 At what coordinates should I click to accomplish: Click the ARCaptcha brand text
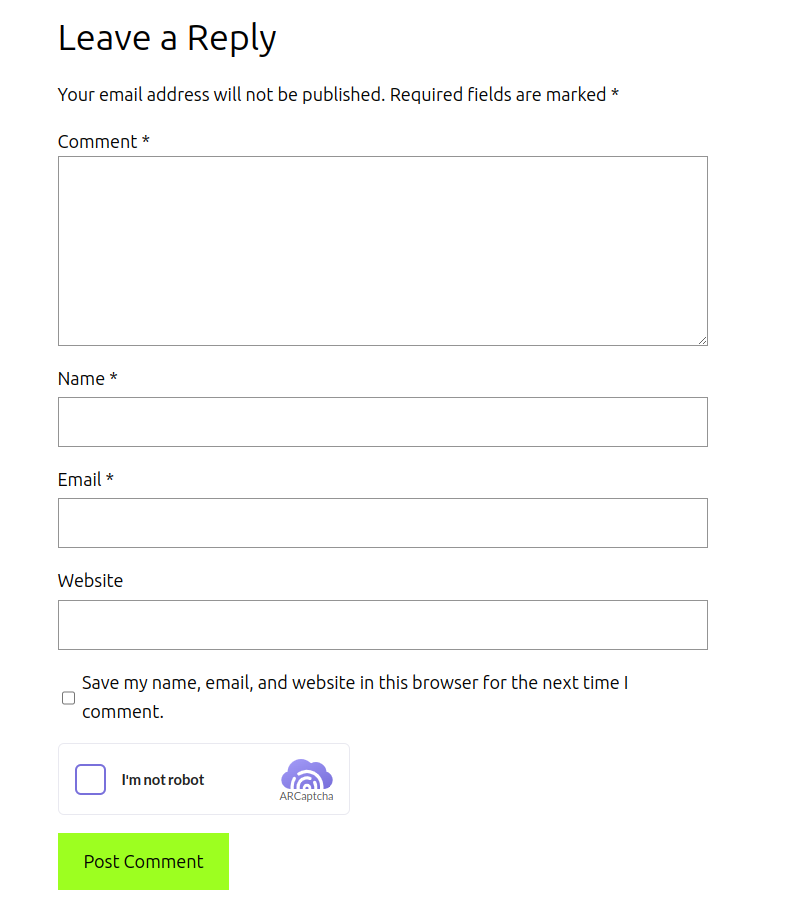(x=306, y=796)
